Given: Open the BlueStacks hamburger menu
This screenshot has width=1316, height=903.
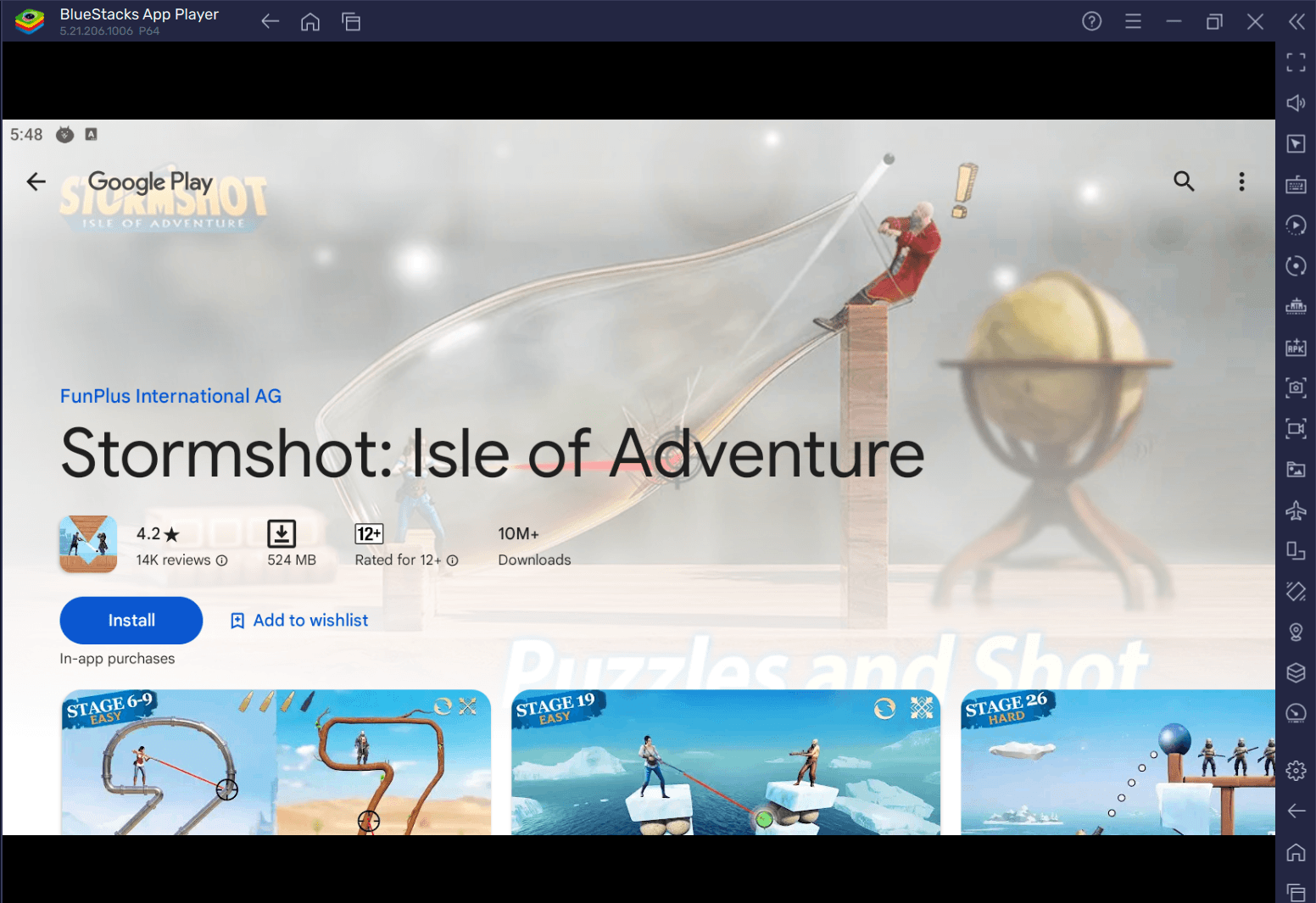Looking at the screenshot, I should click(1133, 21).
